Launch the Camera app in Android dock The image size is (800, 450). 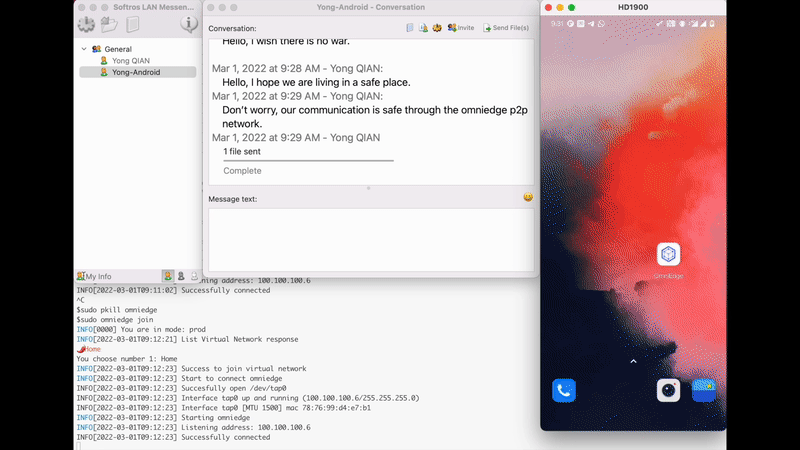(x=668, y=390)
